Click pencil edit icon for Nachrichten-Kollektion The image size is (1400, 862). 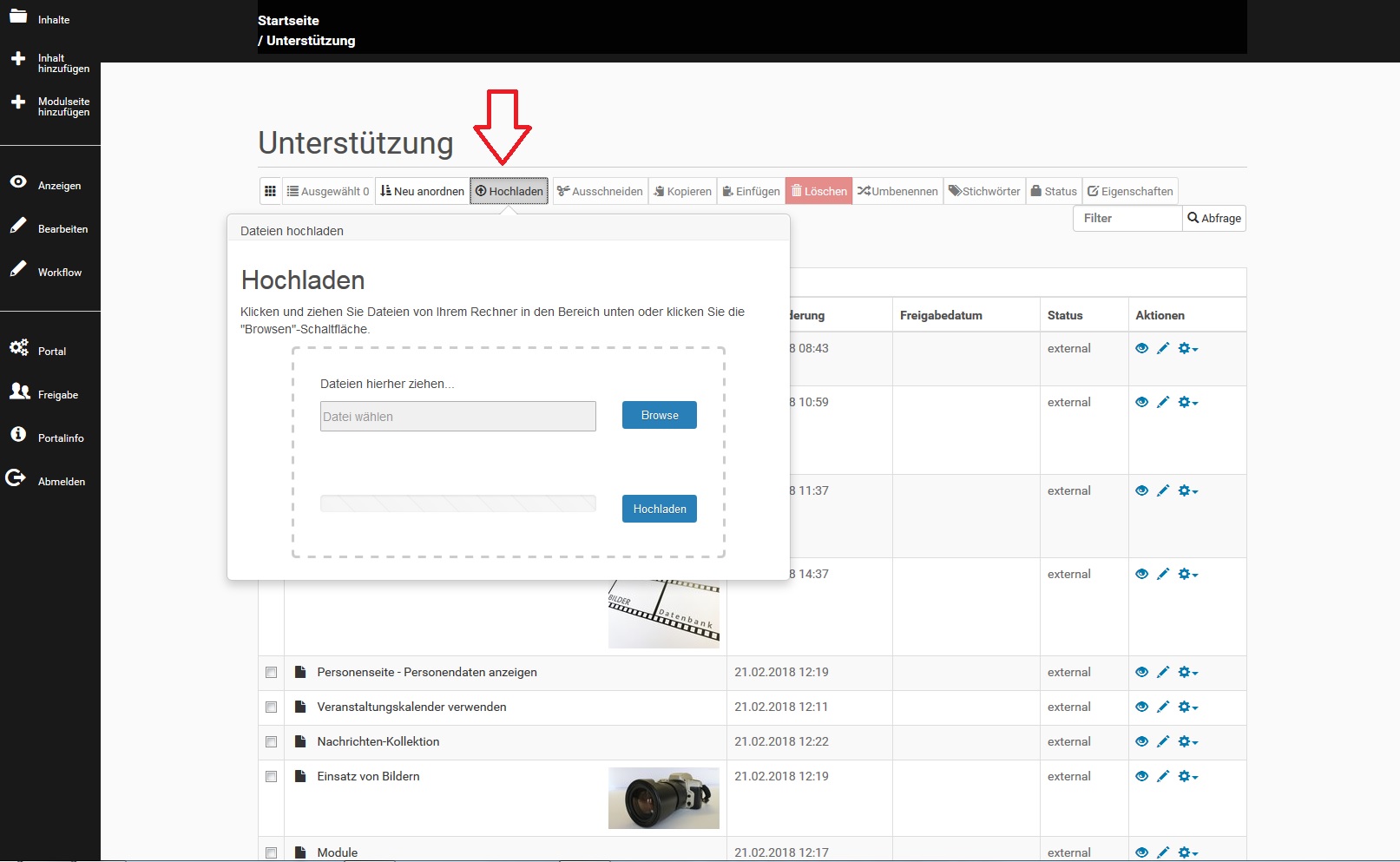pyautogui.click(x=1163, y=741)
